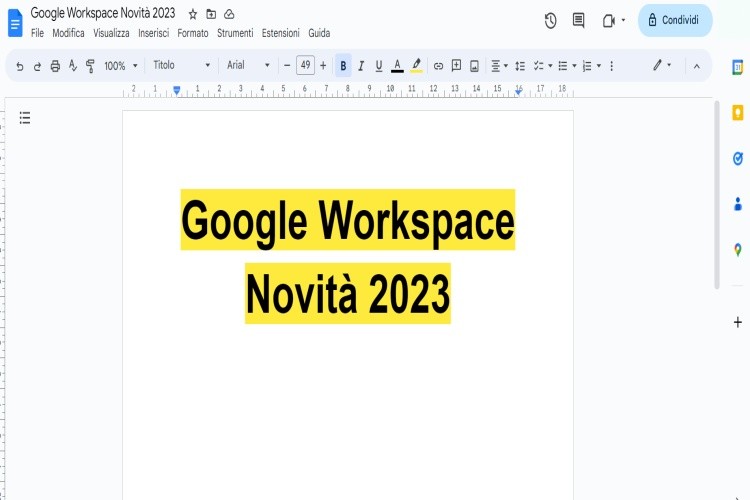Start a Meet video call
Viewport: 750px width, 500px height.
tap(608, 21)
